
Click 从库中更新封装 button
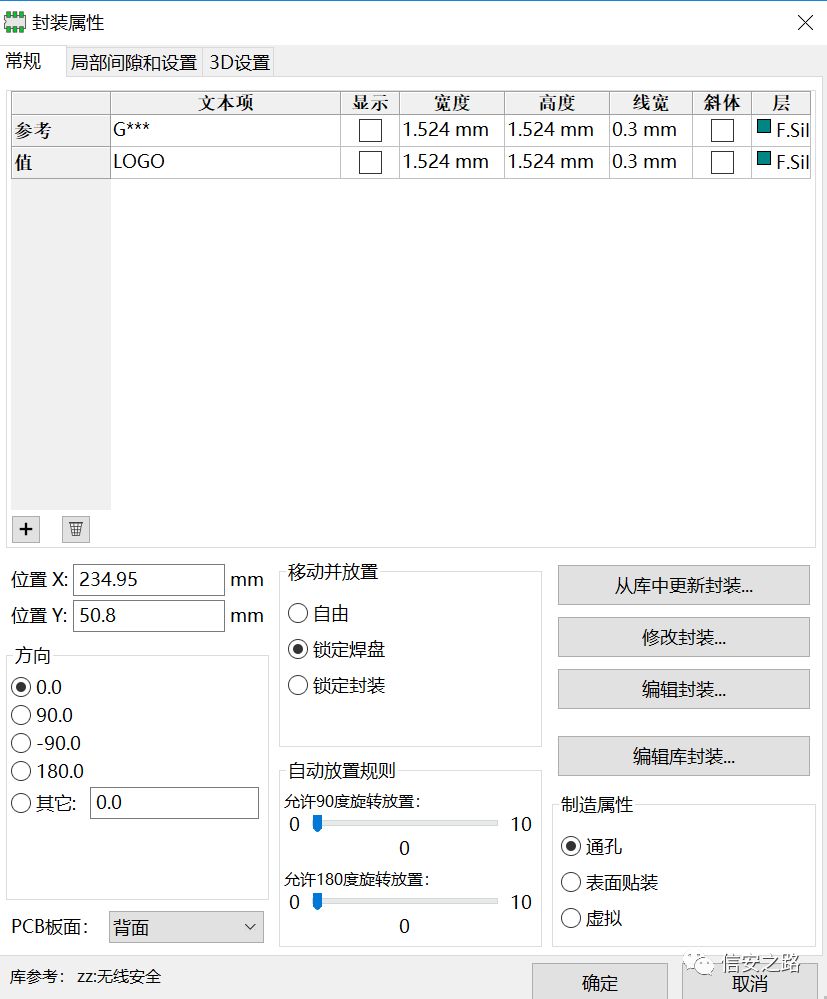tap(684, 586)
